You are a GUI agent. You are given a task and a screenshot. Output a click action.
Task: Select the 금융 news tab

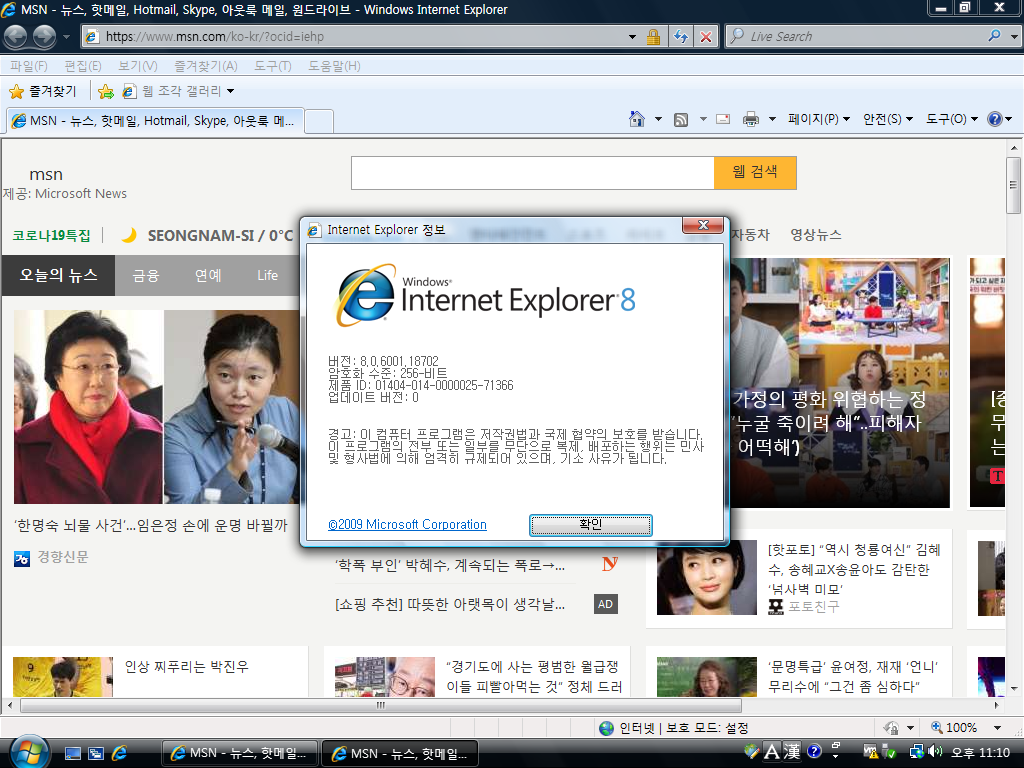146,276
